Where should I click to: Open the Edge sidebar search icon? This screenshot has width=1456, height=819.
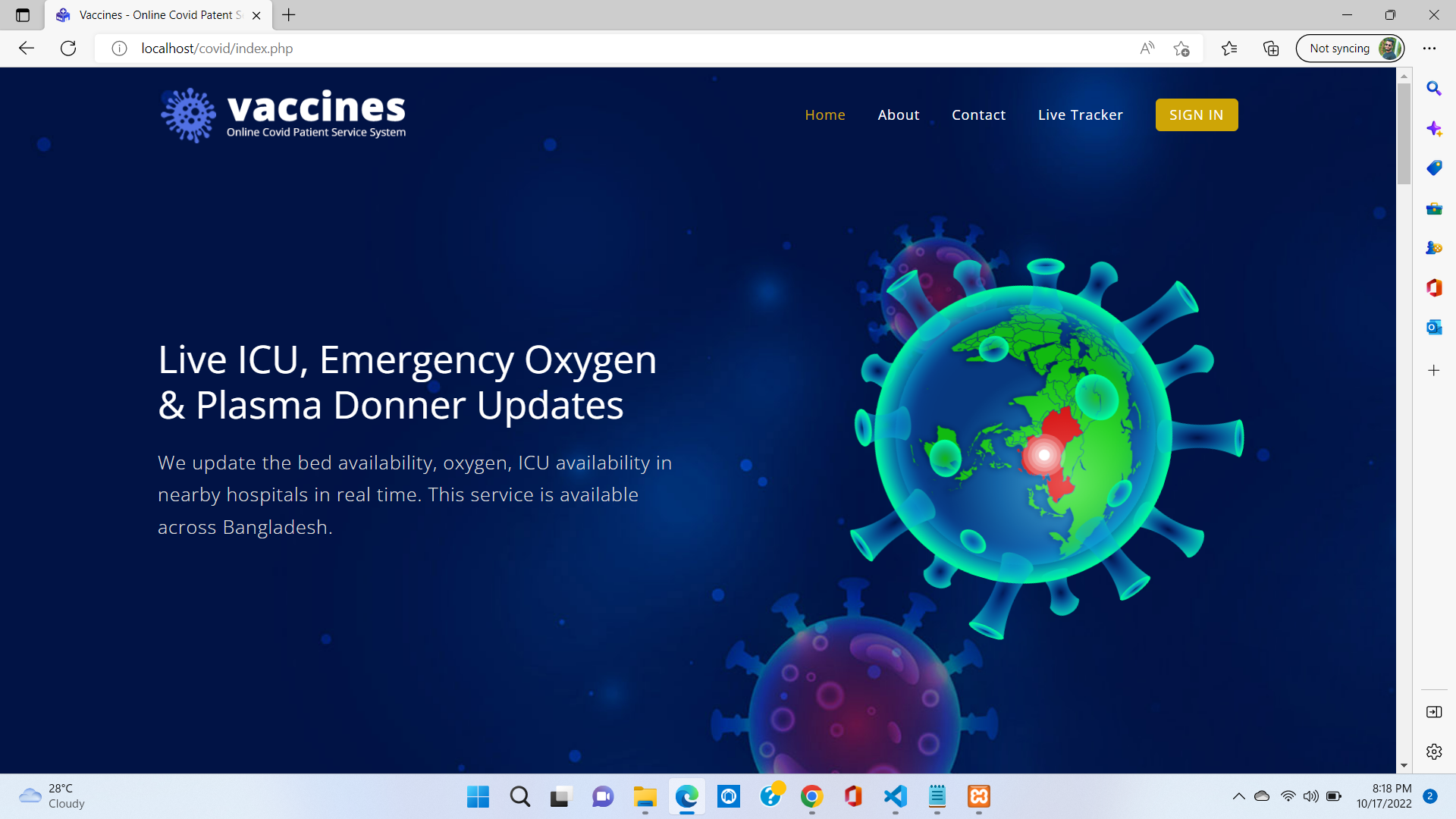pos(1433,89)
